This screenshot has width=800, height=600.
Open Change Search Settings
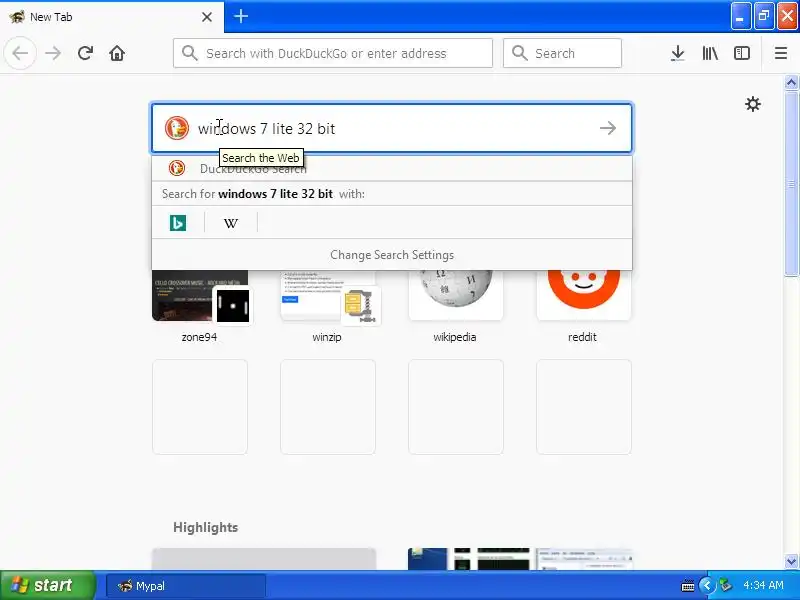392,255
